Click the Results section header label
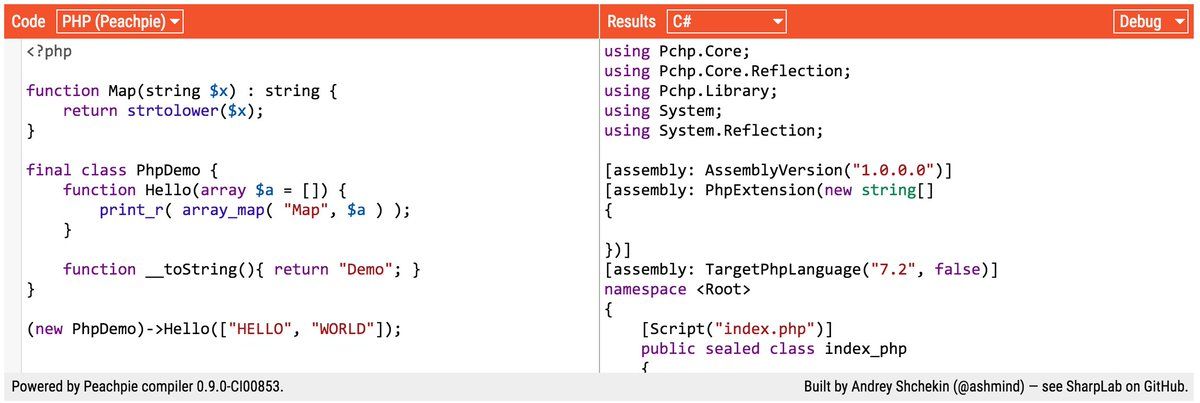This screenshot has width=1200, height=403. point(632,21)
